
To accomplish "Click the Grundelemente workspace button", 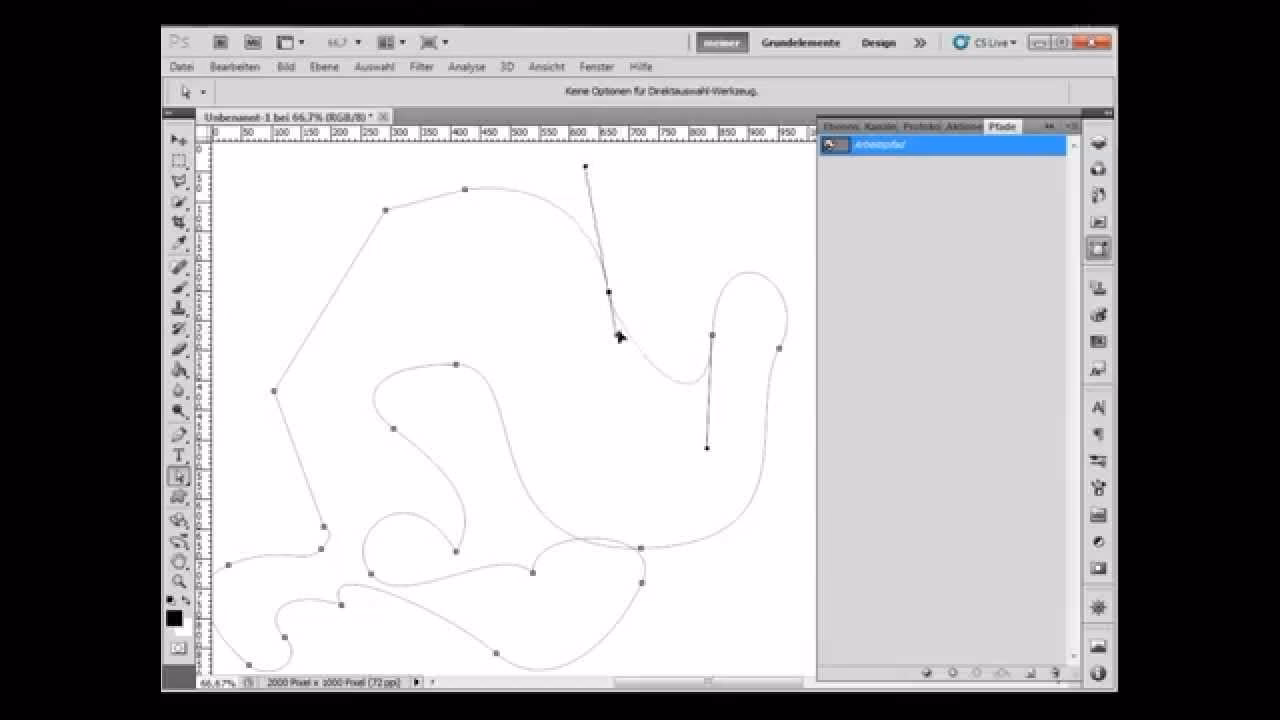I will [x=800, y=43].
